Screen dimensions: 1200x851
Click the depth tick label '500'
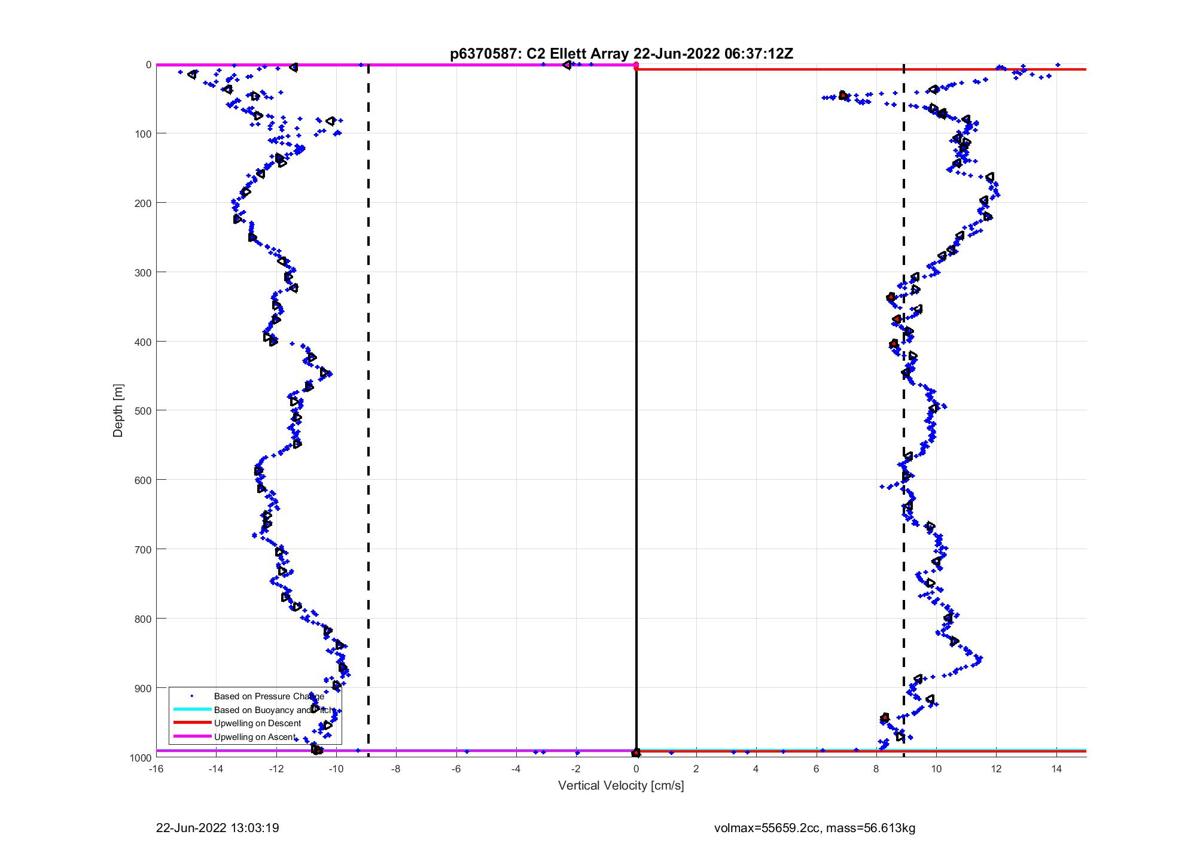(x=142, y=411)
